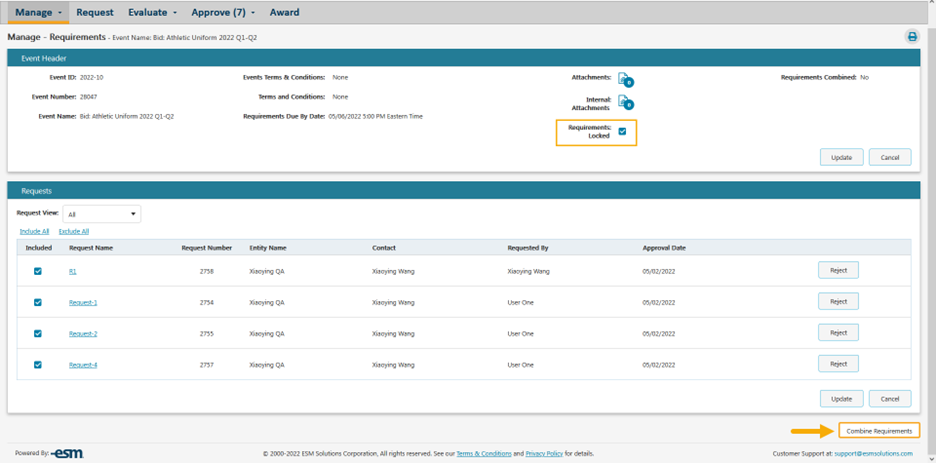Click the Exclude All link
936x463 pixels.
pos(73,232)
